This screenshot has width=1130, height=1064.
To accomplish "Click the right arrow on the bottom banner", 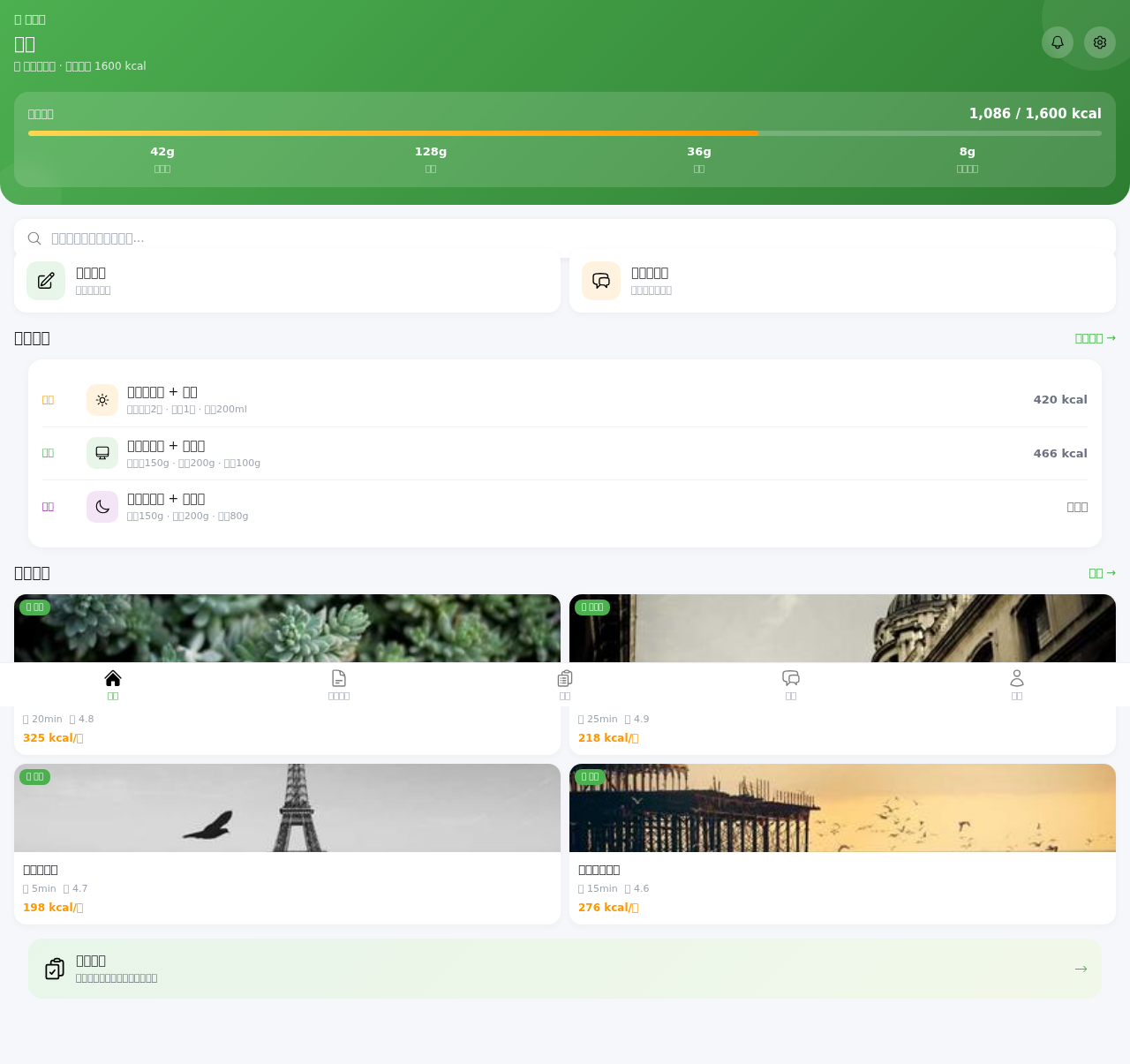I will [1081, 969].
